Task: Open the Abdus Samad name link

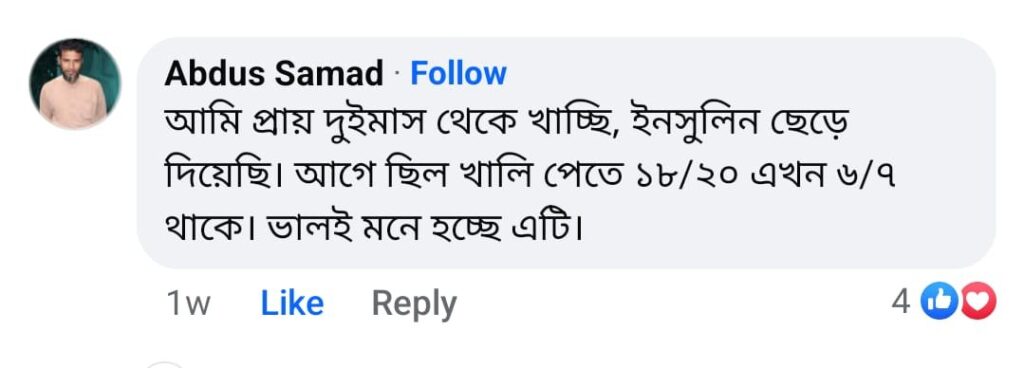Action: (x=274, y=73)
